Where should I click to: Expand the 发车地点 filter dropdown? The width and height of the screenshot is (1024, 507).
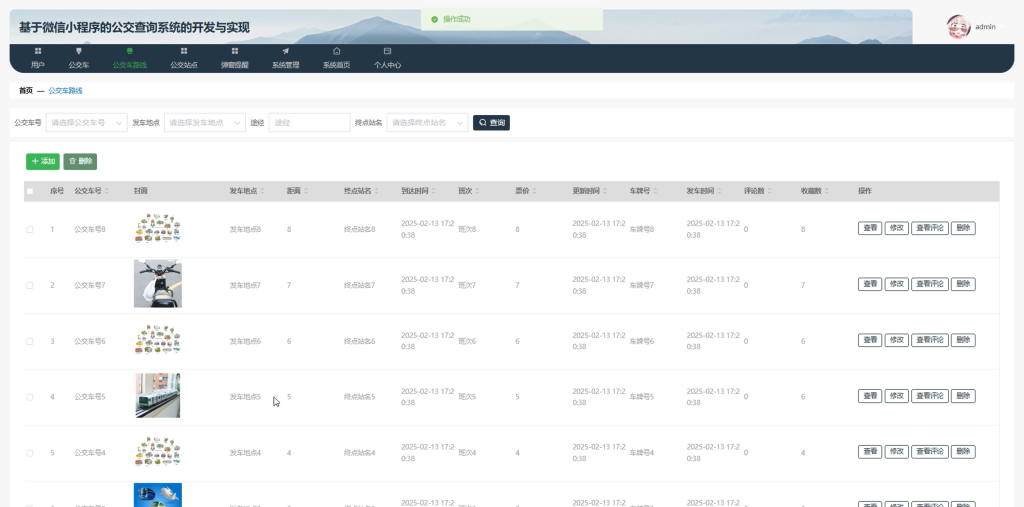click(x=204, y=122)
